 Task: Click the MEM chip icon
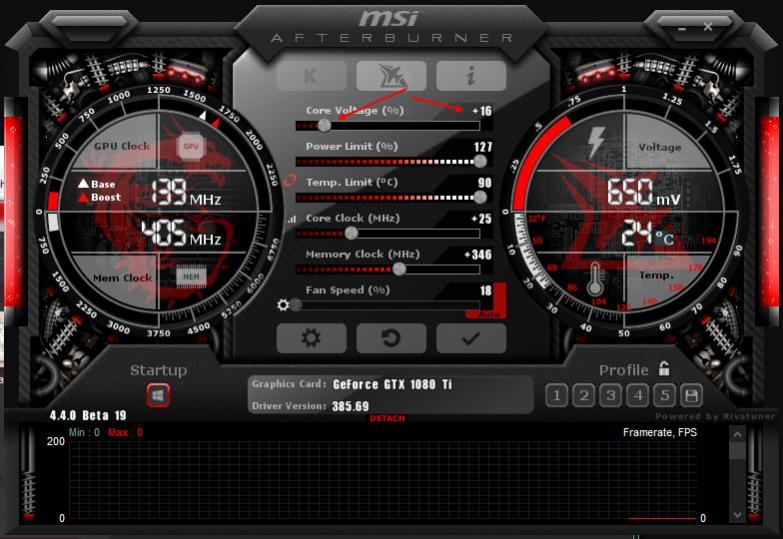191,276
